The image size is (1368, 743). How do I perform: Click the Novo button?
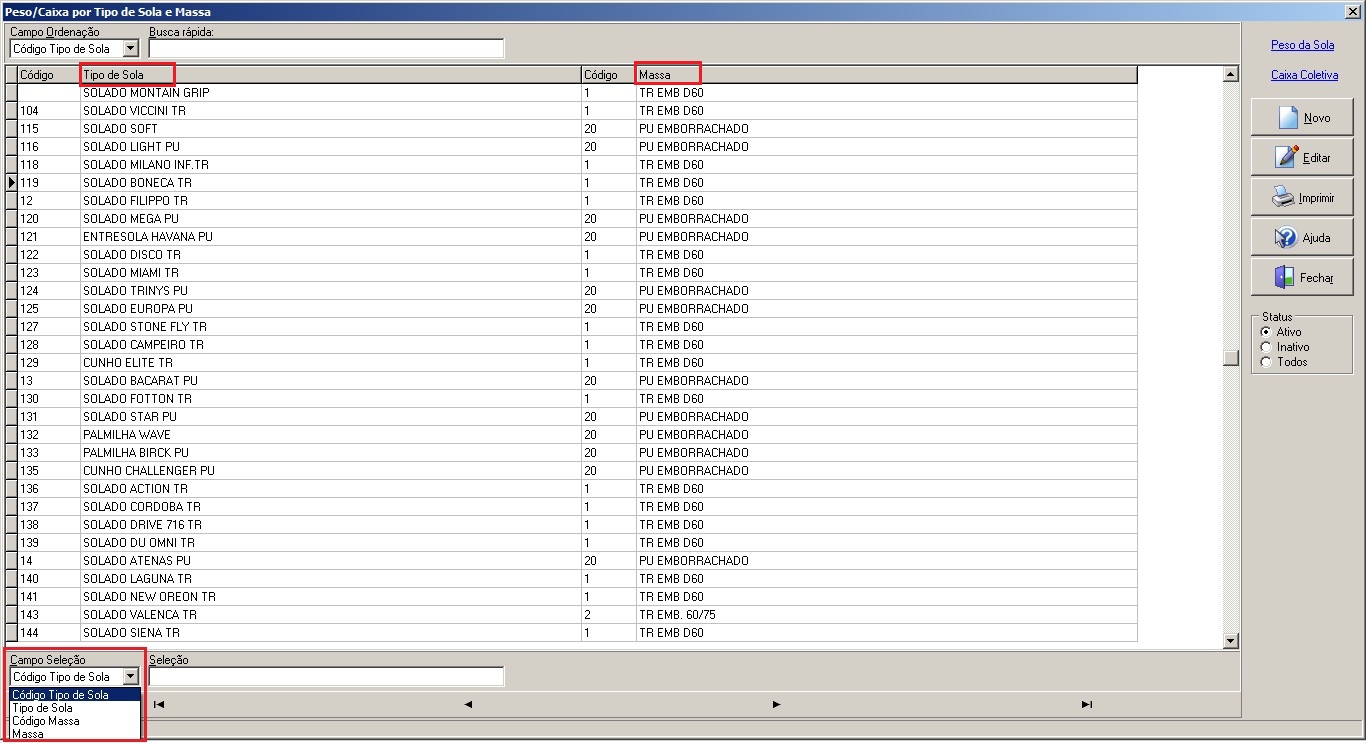coord(1301,118)
